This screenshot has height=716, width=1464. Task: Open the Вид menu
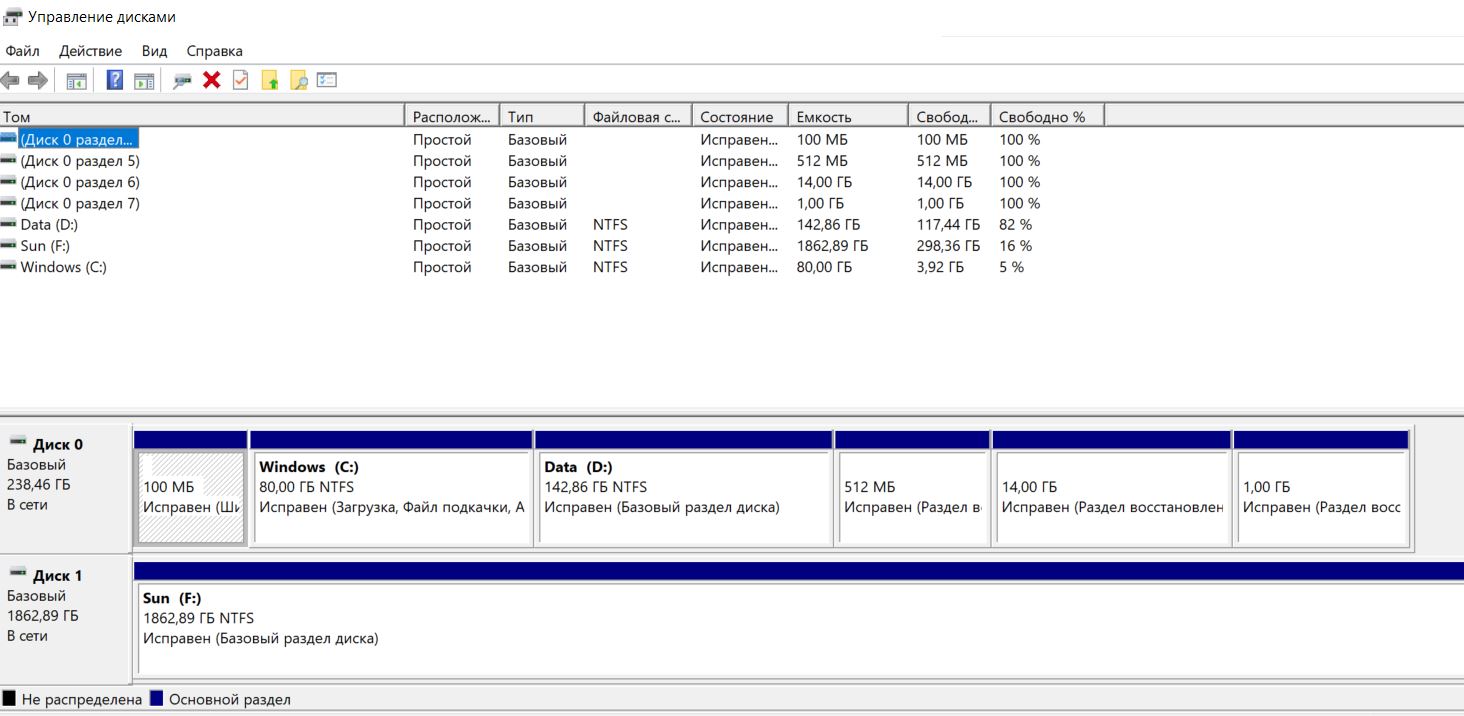(x=154, y=51)
